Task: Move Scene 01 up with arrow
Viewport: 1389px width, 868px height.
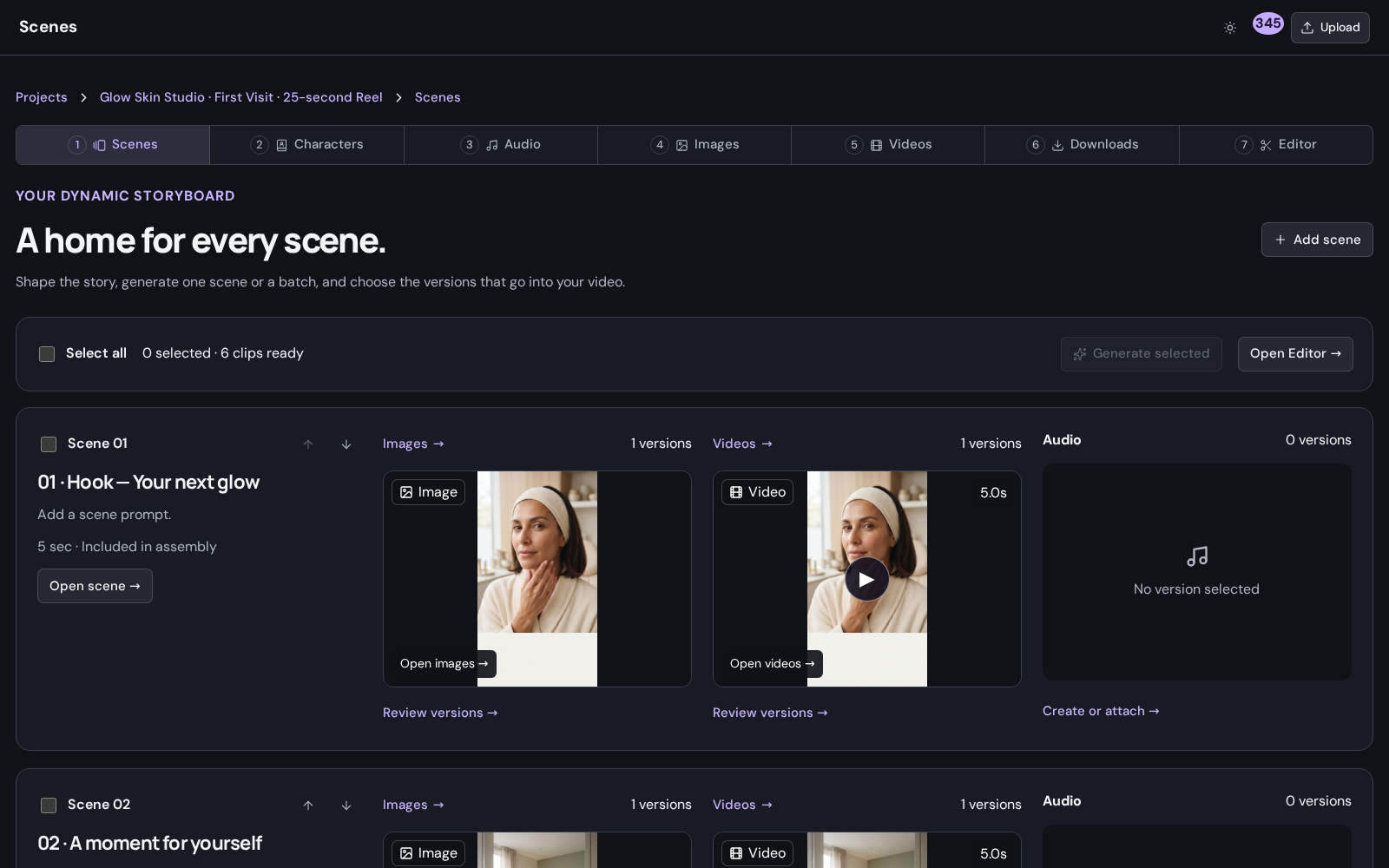Action: tap(308, 444)
